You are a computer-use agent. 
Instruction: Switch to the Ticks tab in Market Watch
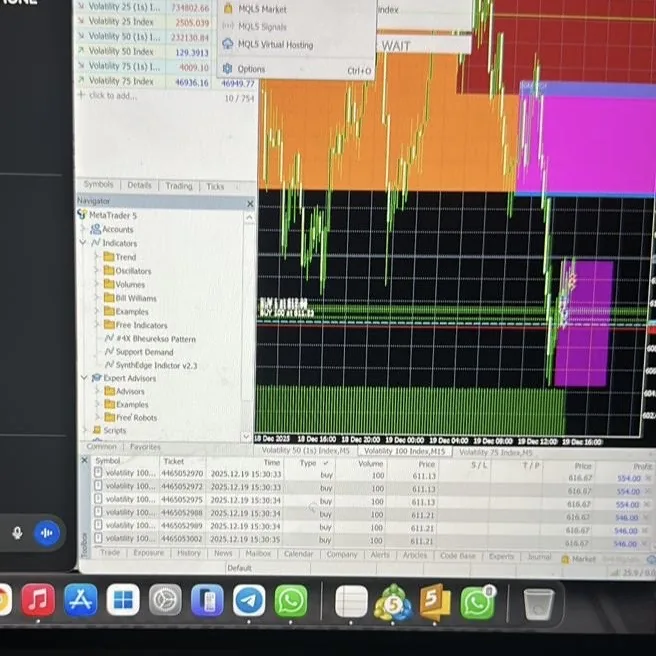pyautogui.click(x=215, y=186)
